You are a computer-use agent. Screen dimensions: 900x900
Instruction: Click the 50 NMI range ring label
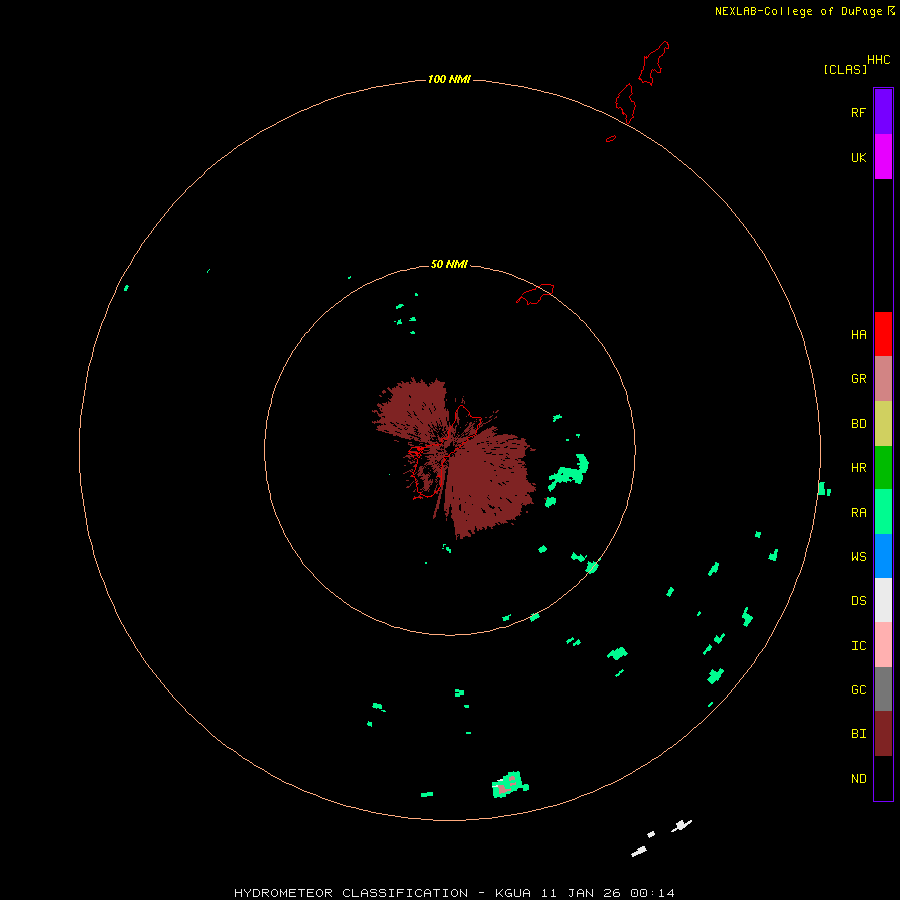pyautogui.click(x=449, y=264)
